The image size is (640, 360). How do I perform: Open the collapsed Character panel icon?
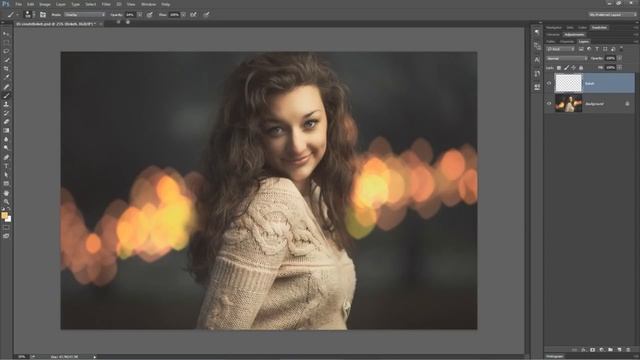tap(537, 60)
